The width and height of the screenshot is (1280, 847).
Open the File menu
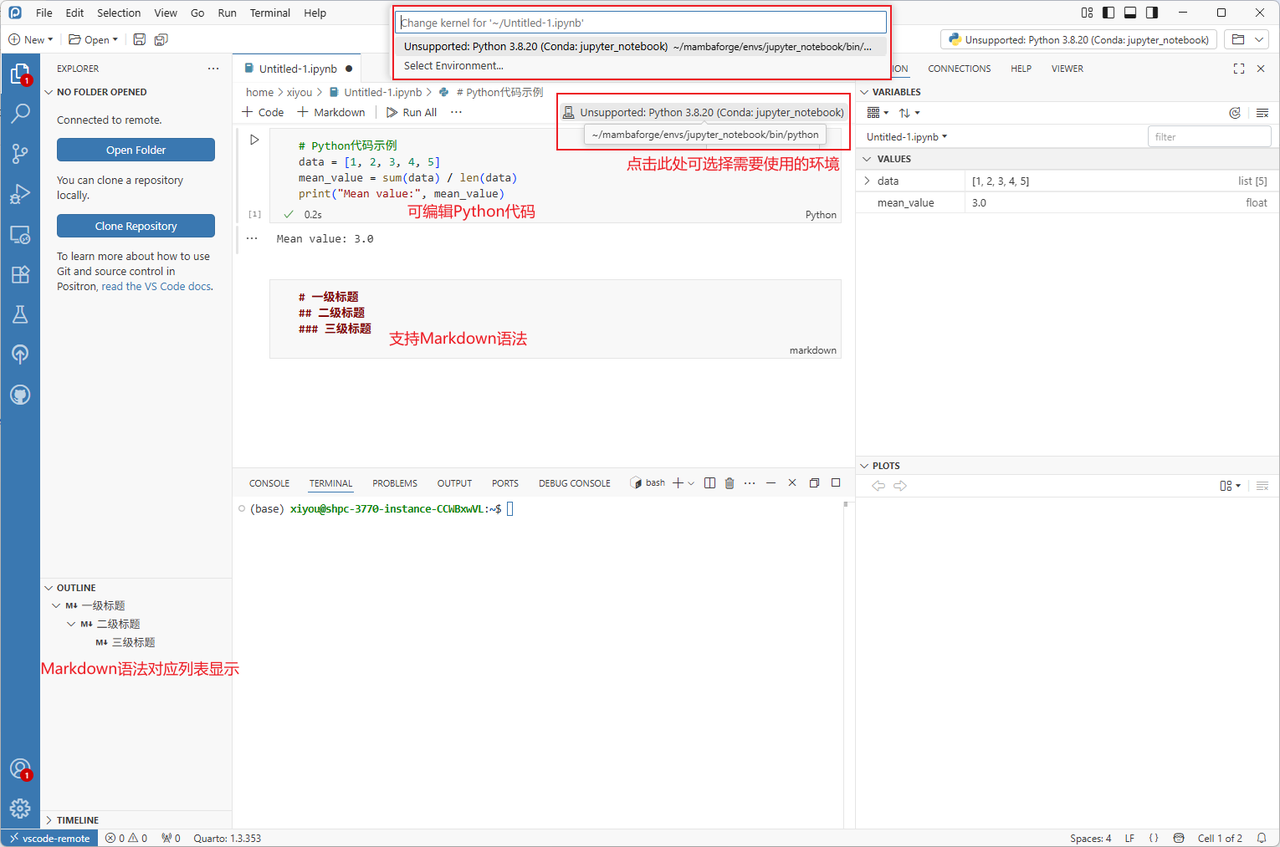click(x=44, y=13)
